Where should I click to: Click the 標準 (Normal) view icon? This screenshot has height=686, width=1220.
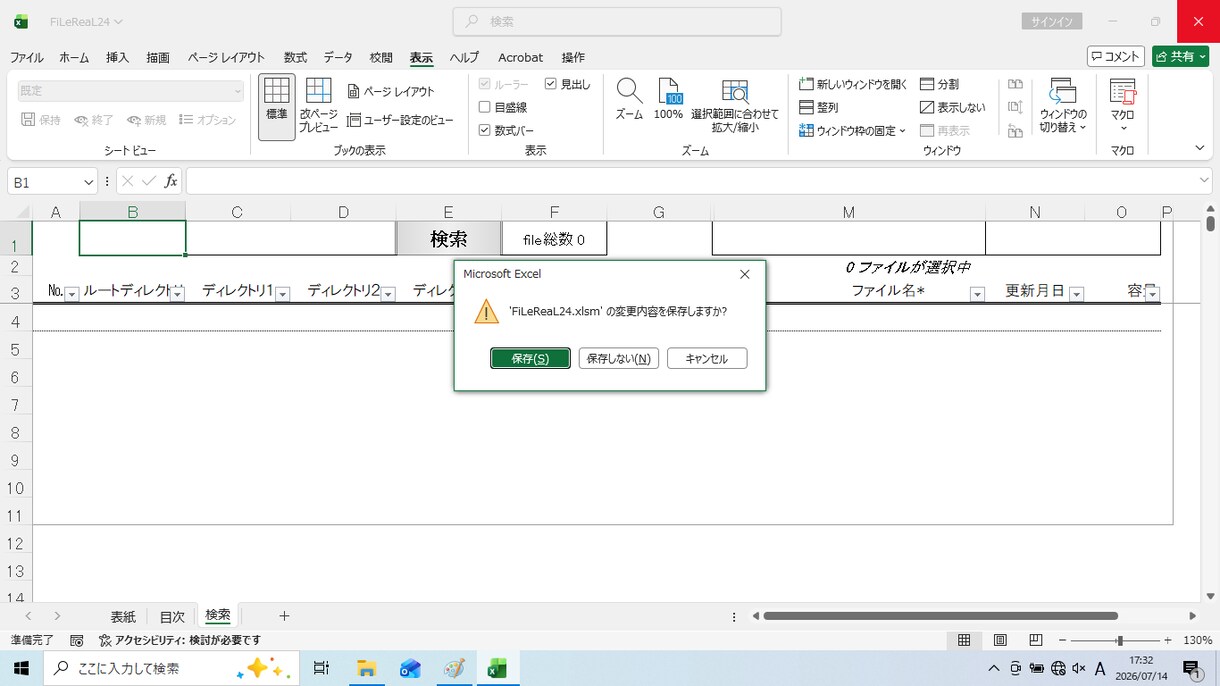point(276,106)
